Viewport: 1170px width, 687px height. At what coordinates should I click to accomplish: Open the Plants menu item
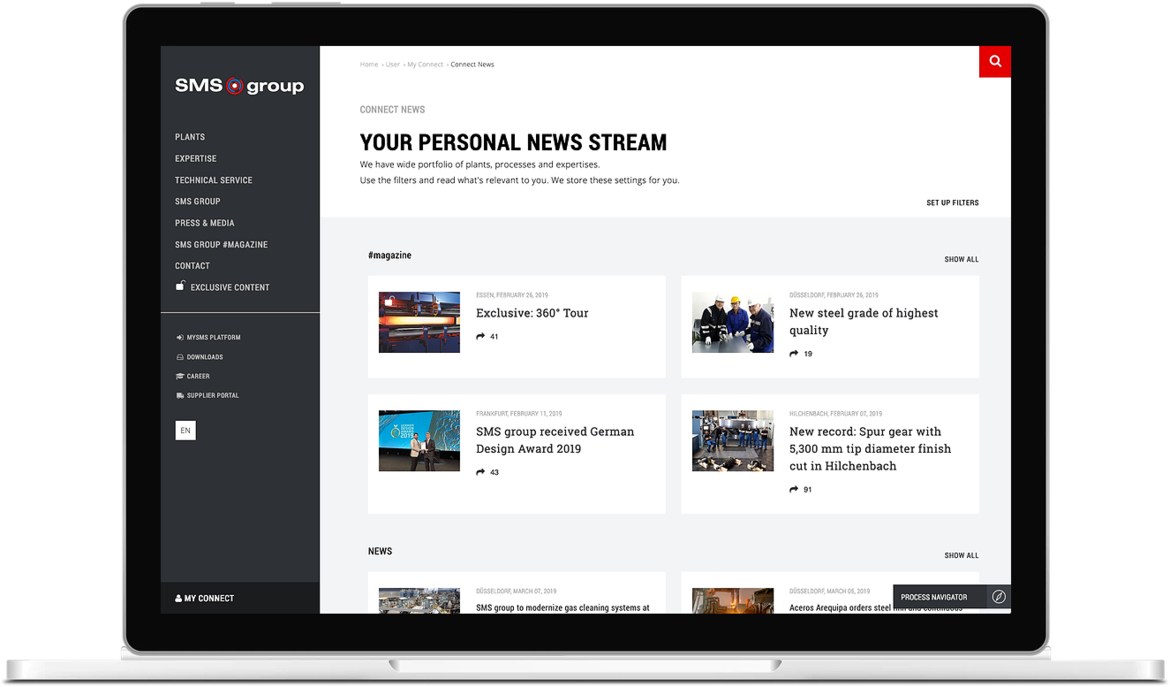pos(190,137)
